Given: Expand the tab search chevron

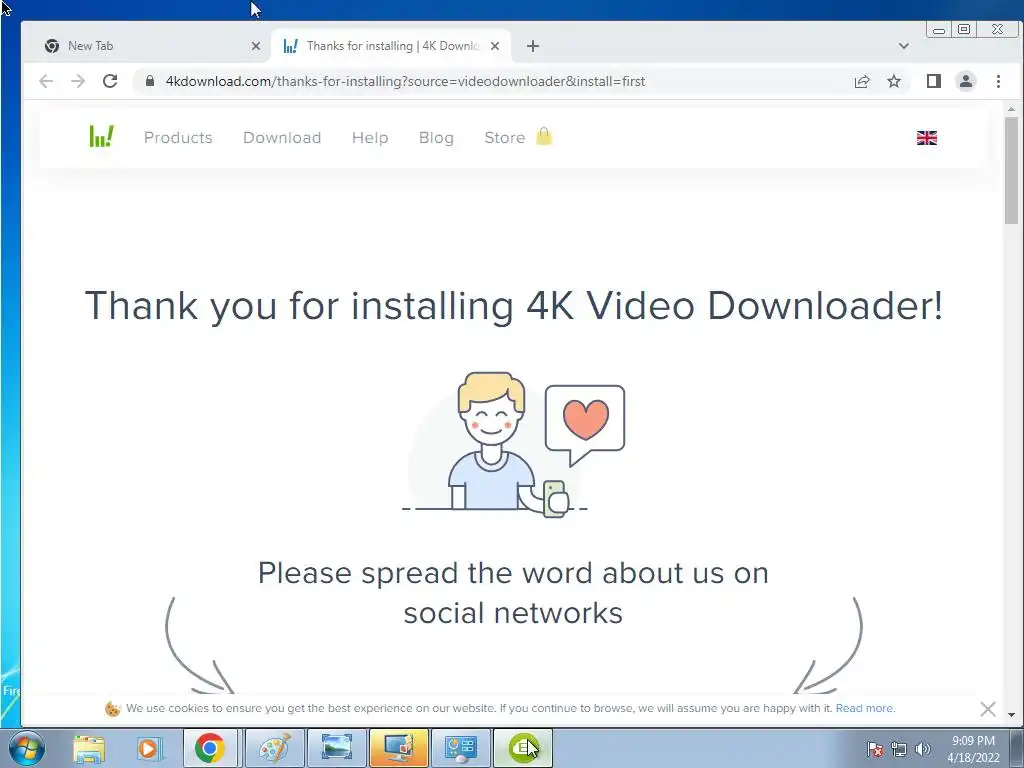Looking at the screenshot, I should (x=904, y=46).
